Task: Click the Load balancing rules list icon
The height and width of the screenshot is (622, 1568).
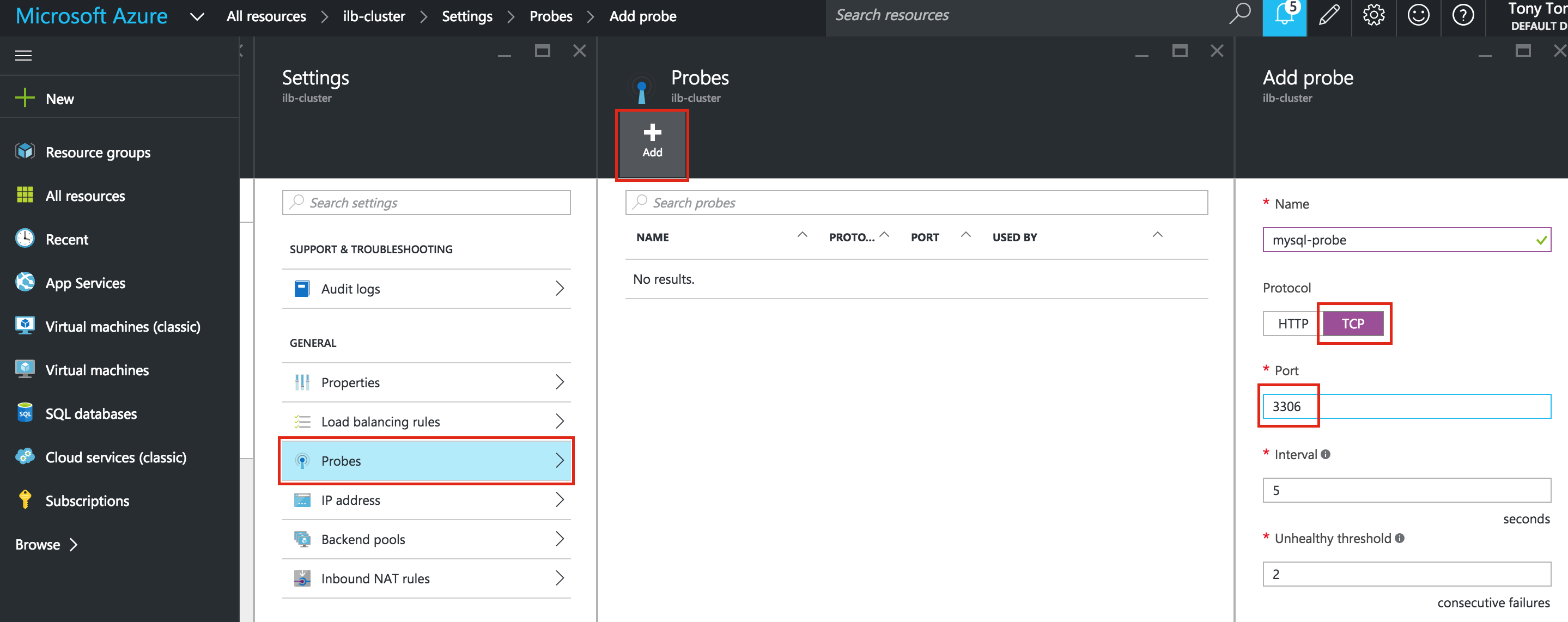Action: coord(302,421)
